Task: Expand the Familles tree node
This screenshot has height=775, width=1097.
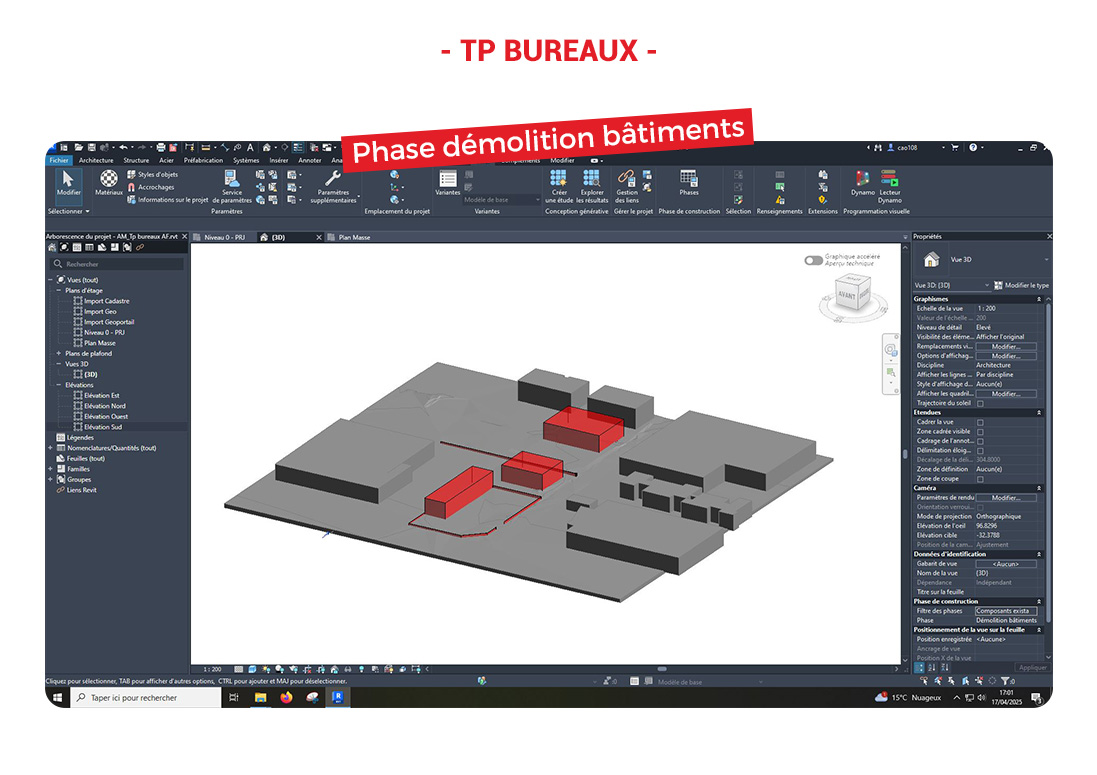Action: tap(50, 469)
